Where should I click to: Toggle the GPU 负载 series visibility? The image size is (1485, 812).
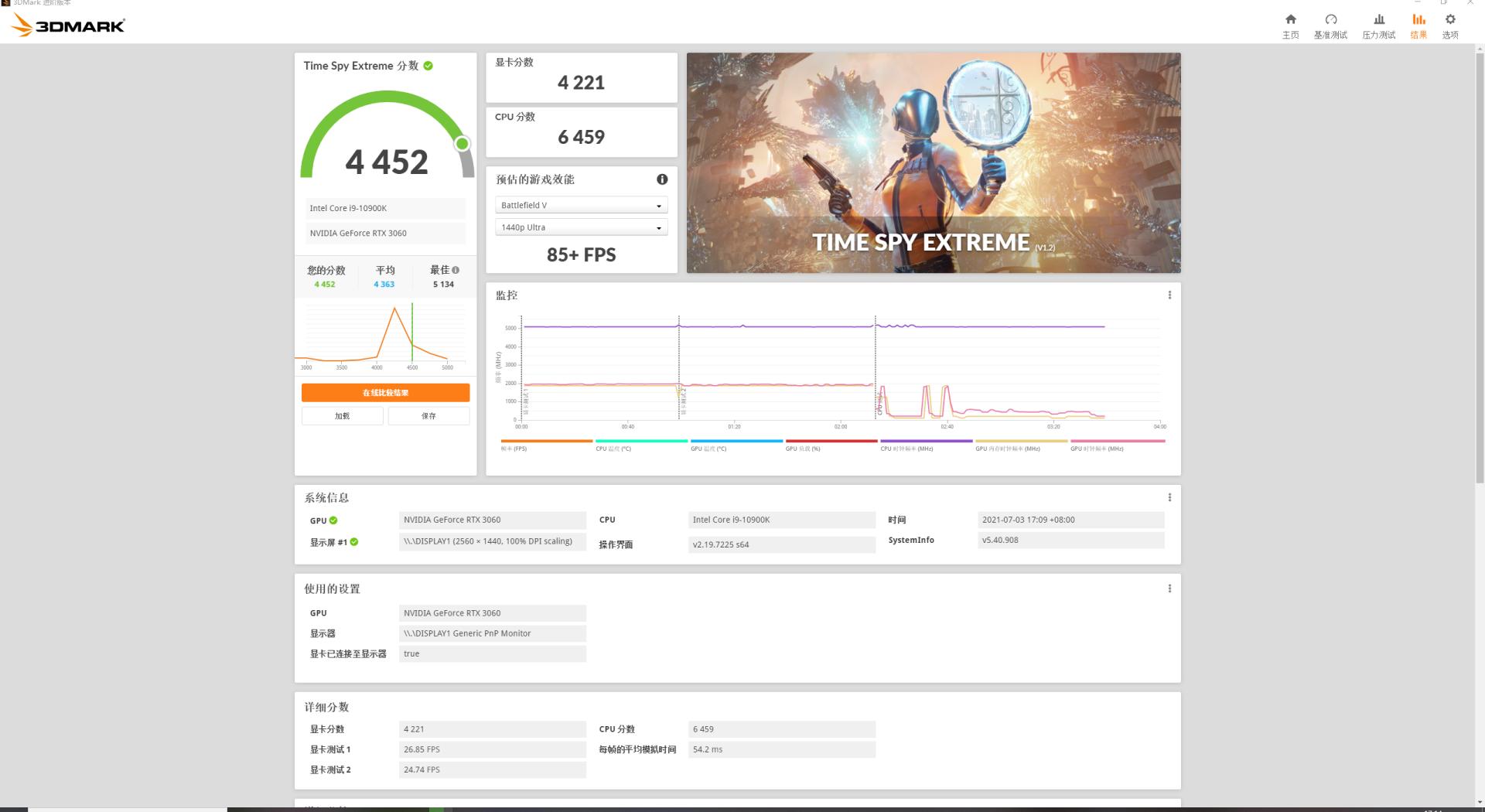tap(831, 445)
